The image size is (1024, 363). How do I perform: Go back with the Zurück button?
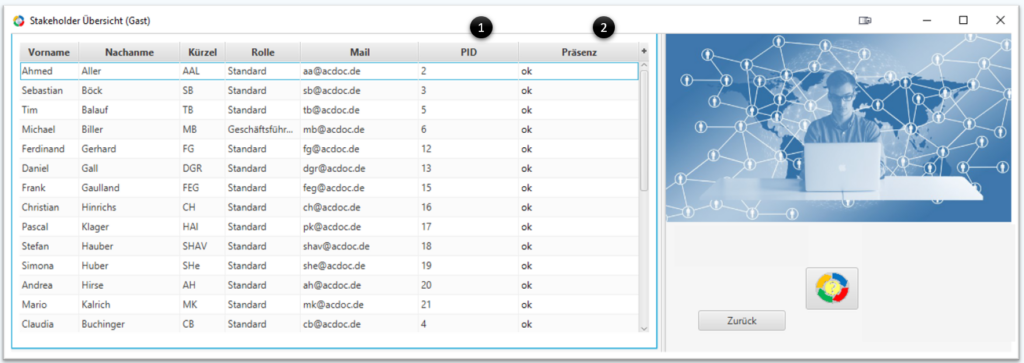point(742,321)
